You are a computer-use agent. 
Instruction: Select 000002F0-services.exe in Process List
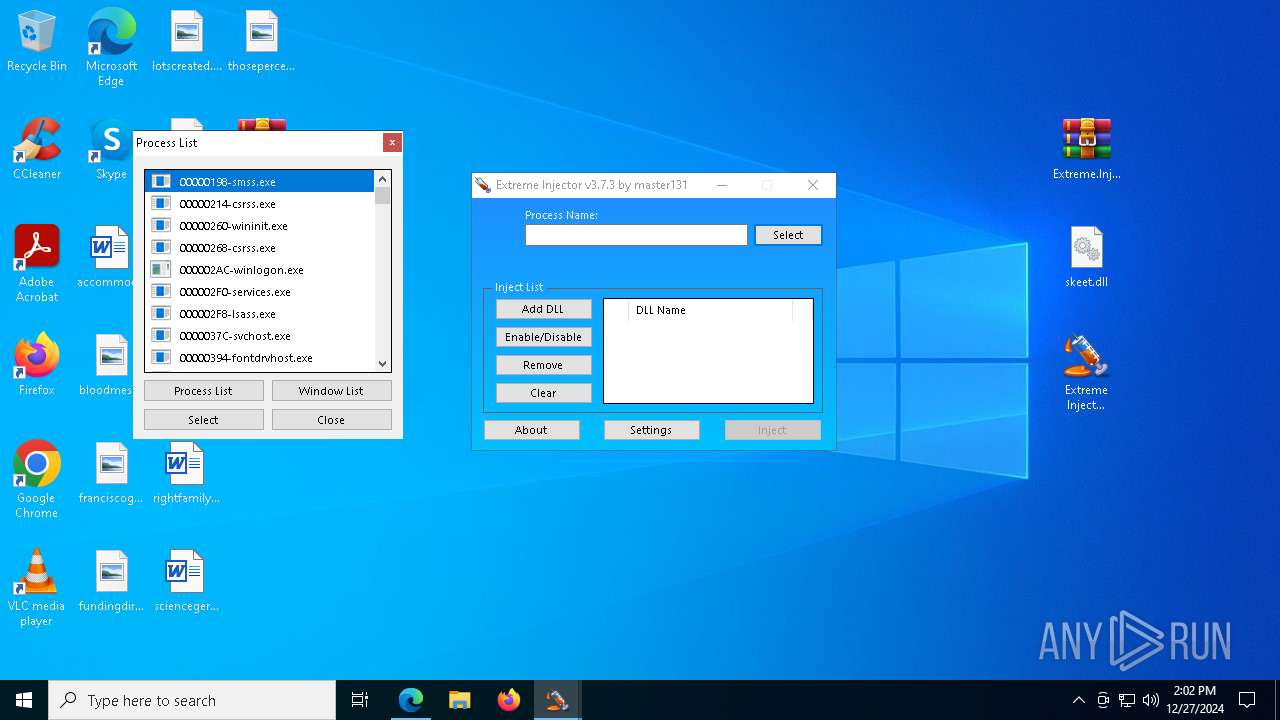pyautogui.click(x=260, y=292)
